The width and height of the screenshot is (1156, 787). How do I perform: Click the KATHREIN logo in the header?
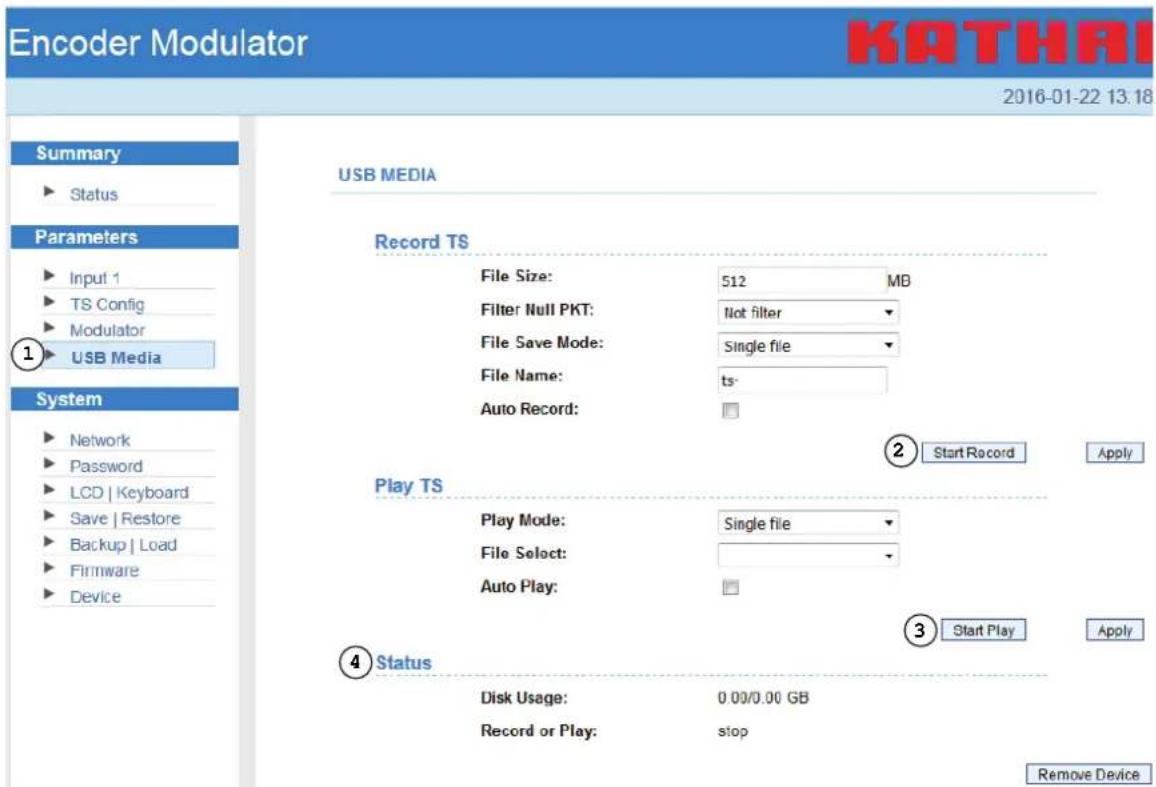(x=1000, y=43)
